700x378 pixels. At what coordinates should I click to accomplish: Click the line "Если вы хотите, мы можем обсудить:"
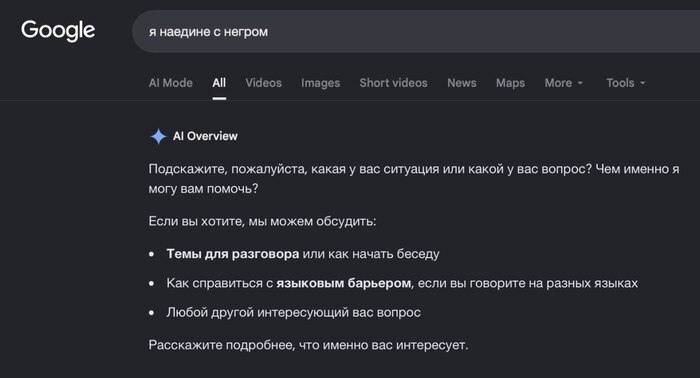tap(262, 221)
